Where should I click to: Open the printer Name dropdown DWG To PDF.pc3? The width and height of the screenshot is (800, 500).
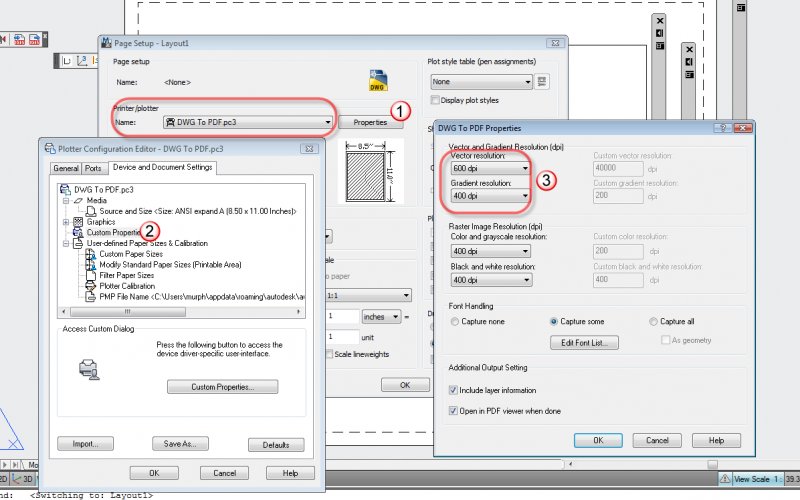(x=248, y=122)
